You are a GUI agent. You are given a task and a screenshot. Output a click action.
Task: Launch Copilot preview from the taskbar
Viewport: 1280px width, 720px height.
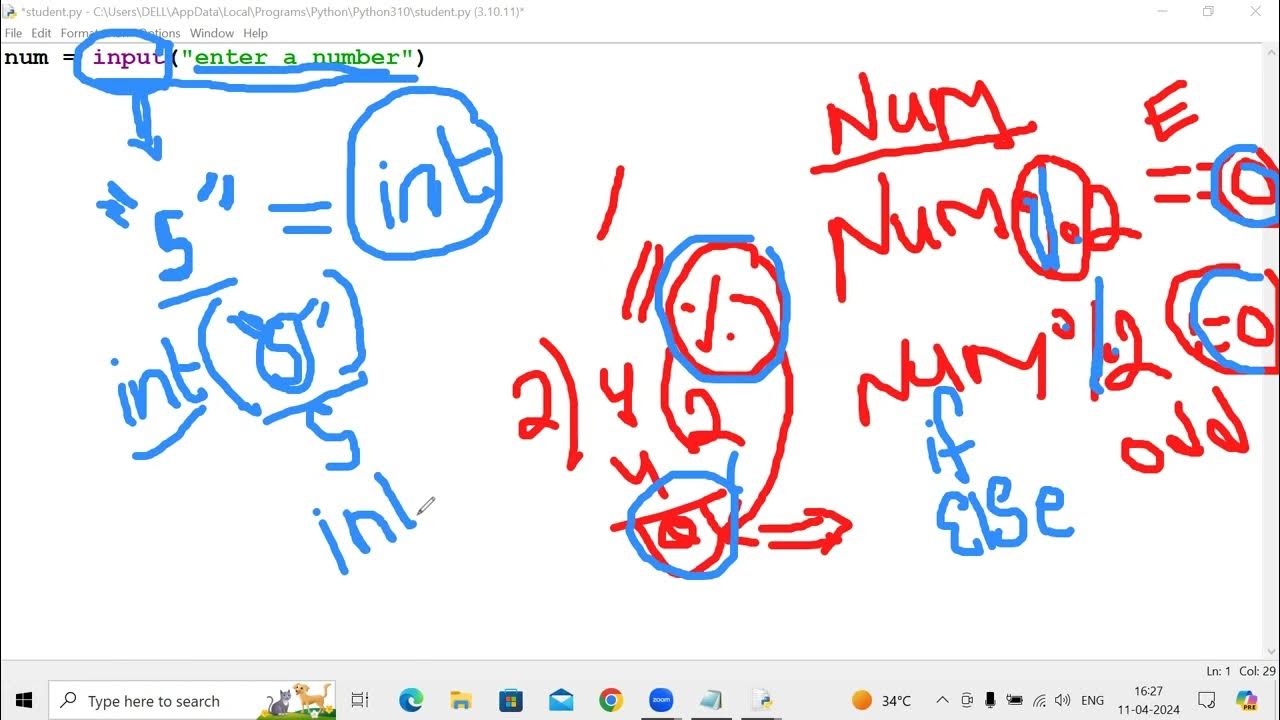1247,700
